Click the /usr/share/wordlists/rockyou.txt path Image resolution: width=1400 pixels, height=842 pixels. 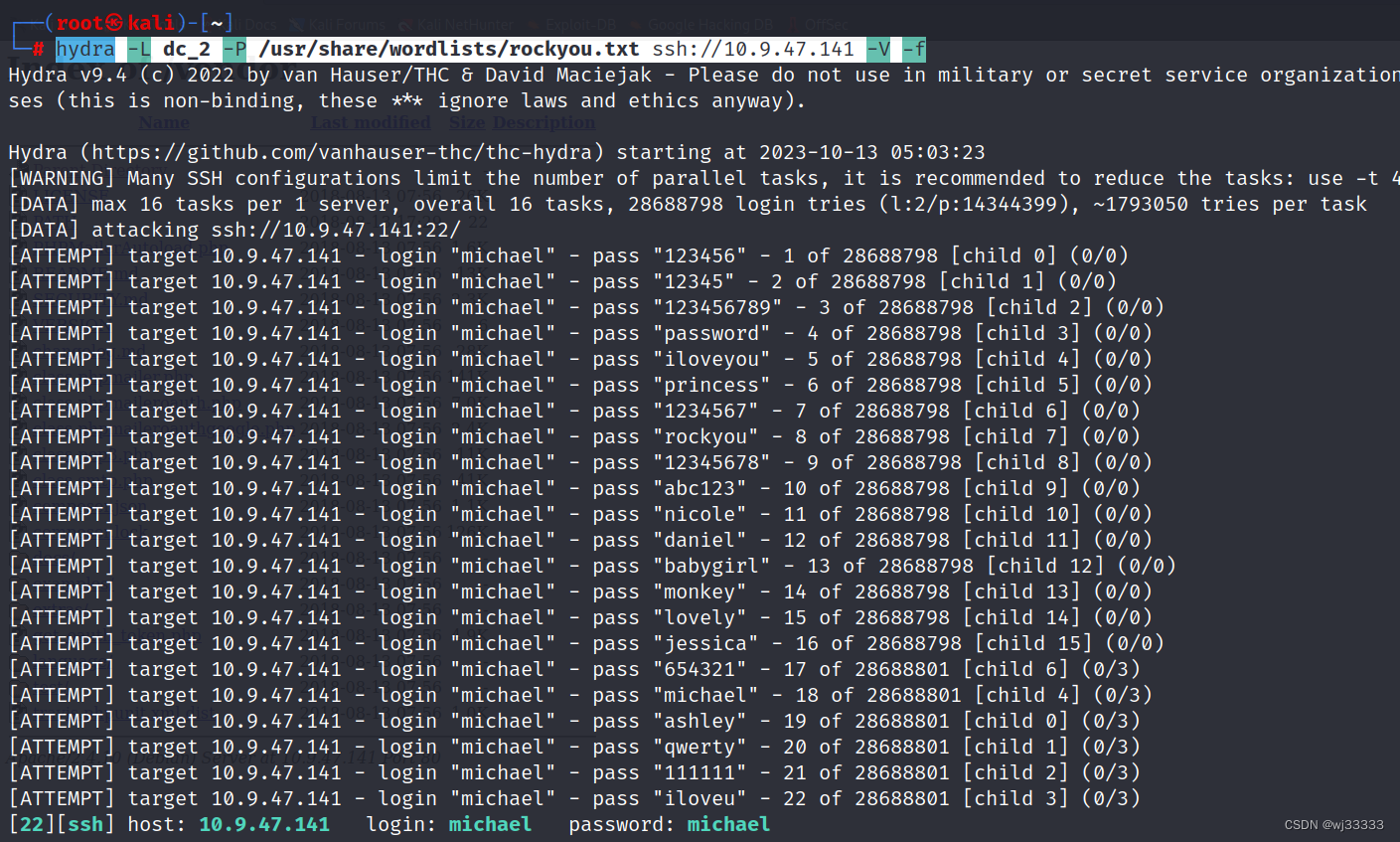click(x=449, y=49)
